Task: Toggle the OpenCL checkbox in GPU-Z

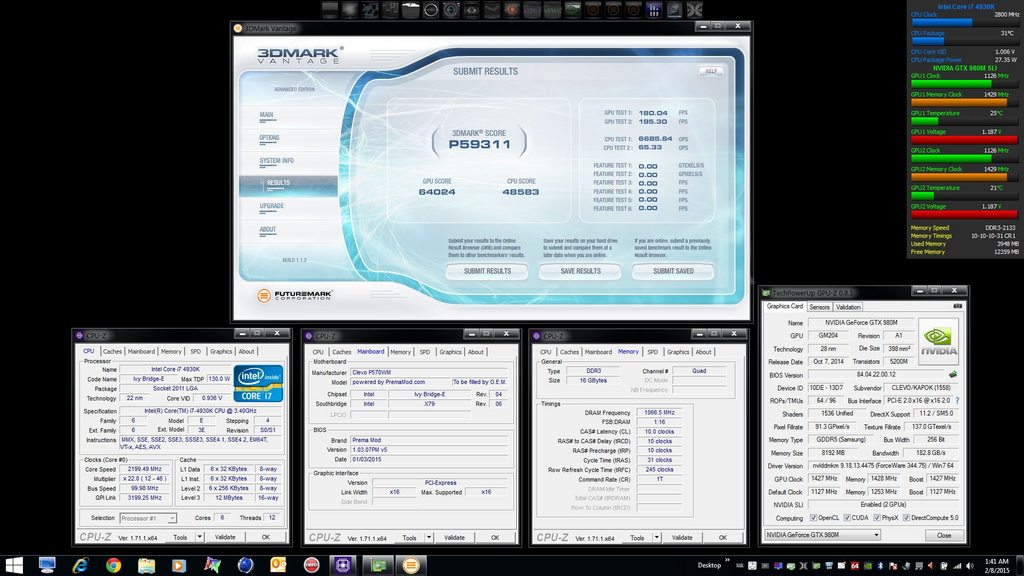Action: [x=813, y=518]
